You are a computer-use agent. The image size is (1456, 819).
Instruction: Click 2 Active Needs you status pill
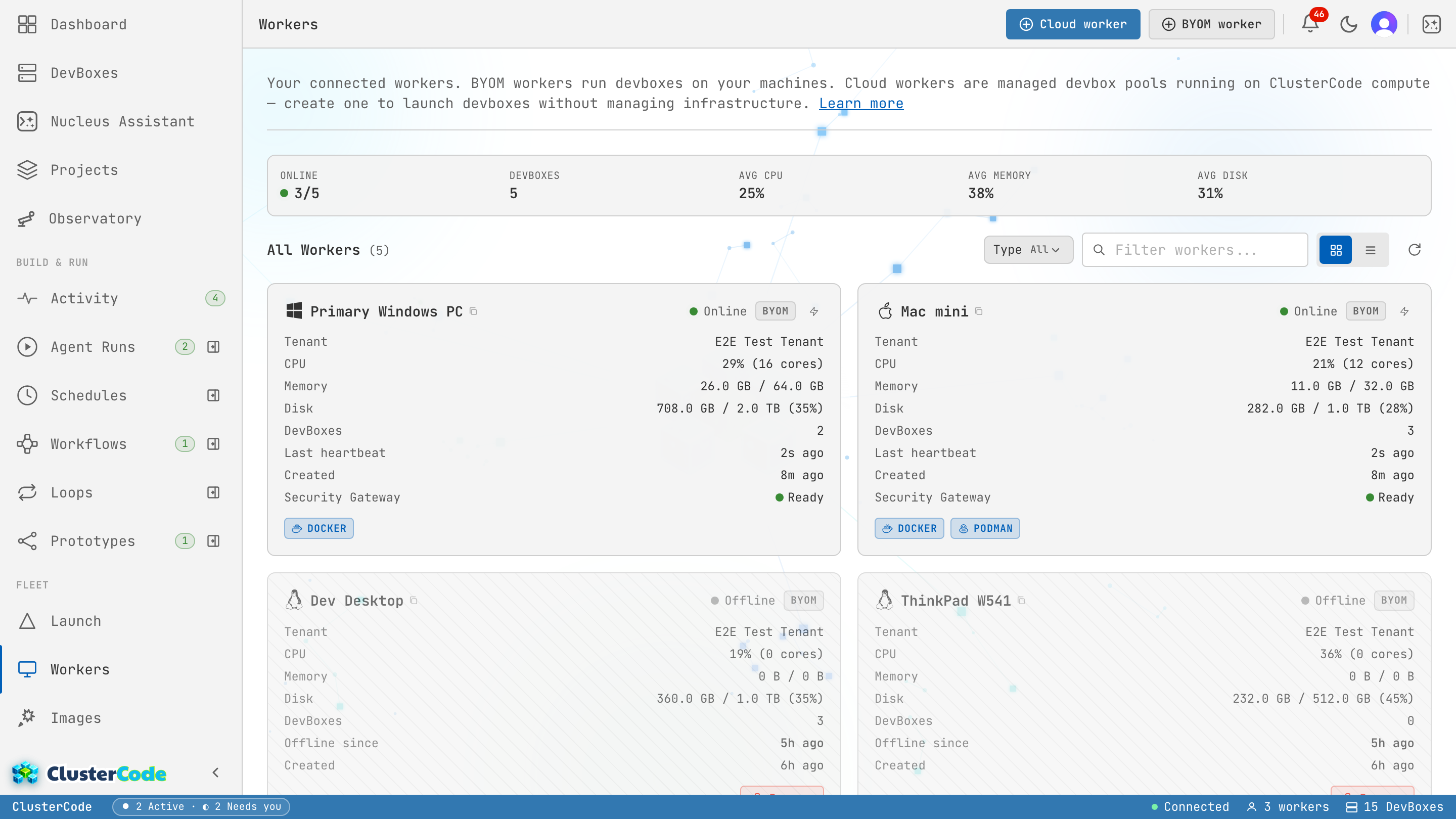201,806
